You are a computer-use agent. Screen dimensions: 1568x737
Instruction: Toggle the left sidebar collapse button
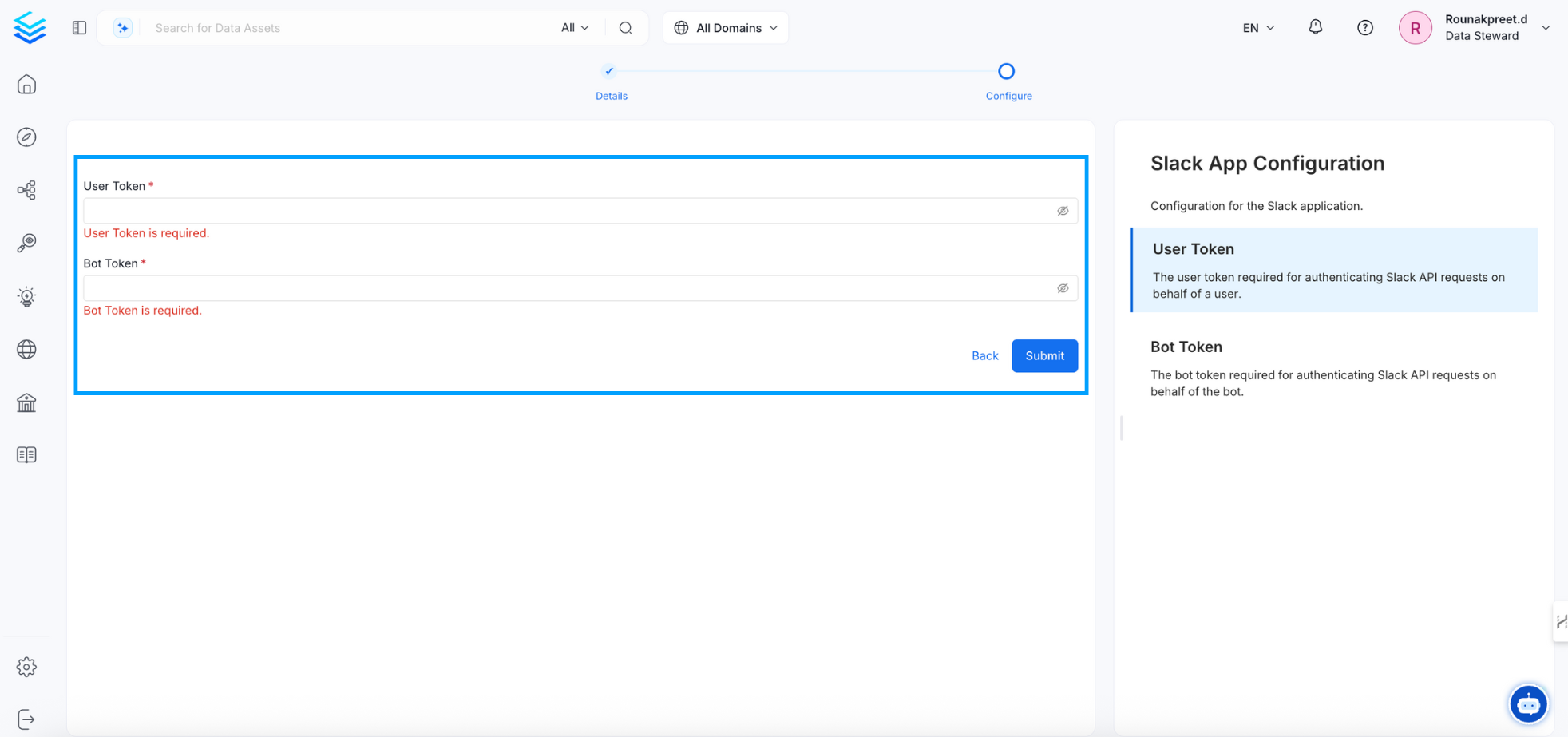[79, 28]
